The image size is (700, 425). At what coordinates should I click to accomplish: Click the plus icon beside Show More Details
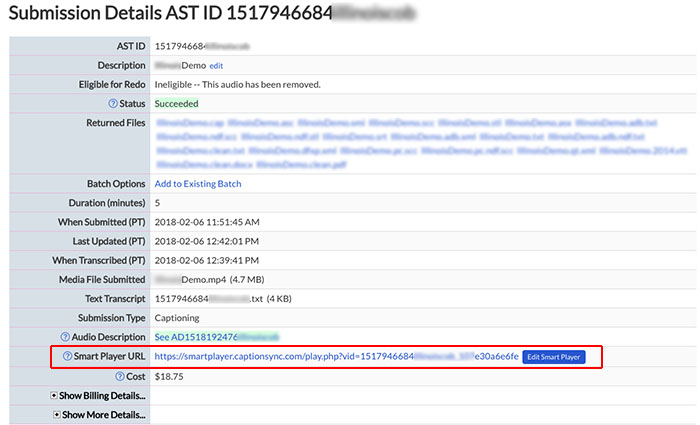pos(57,414)
